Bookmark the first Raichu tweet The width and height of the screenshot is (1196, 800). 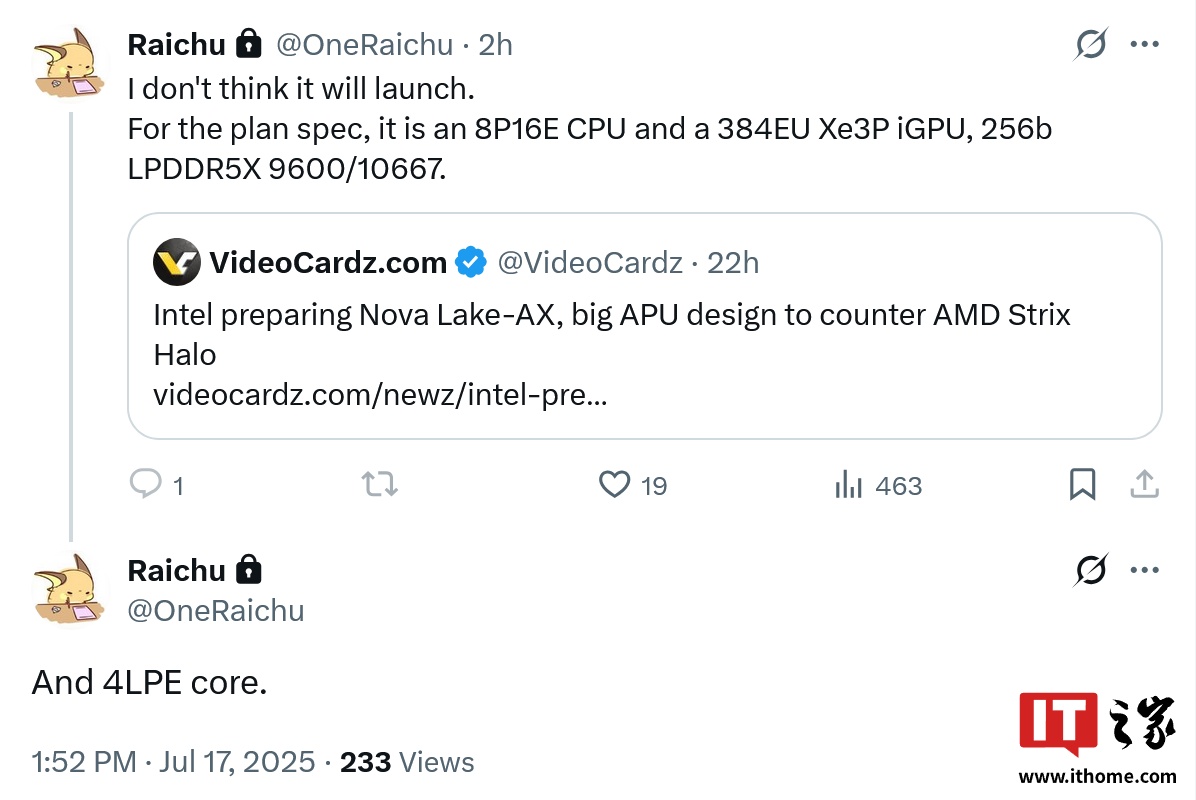coord(1082,485)
